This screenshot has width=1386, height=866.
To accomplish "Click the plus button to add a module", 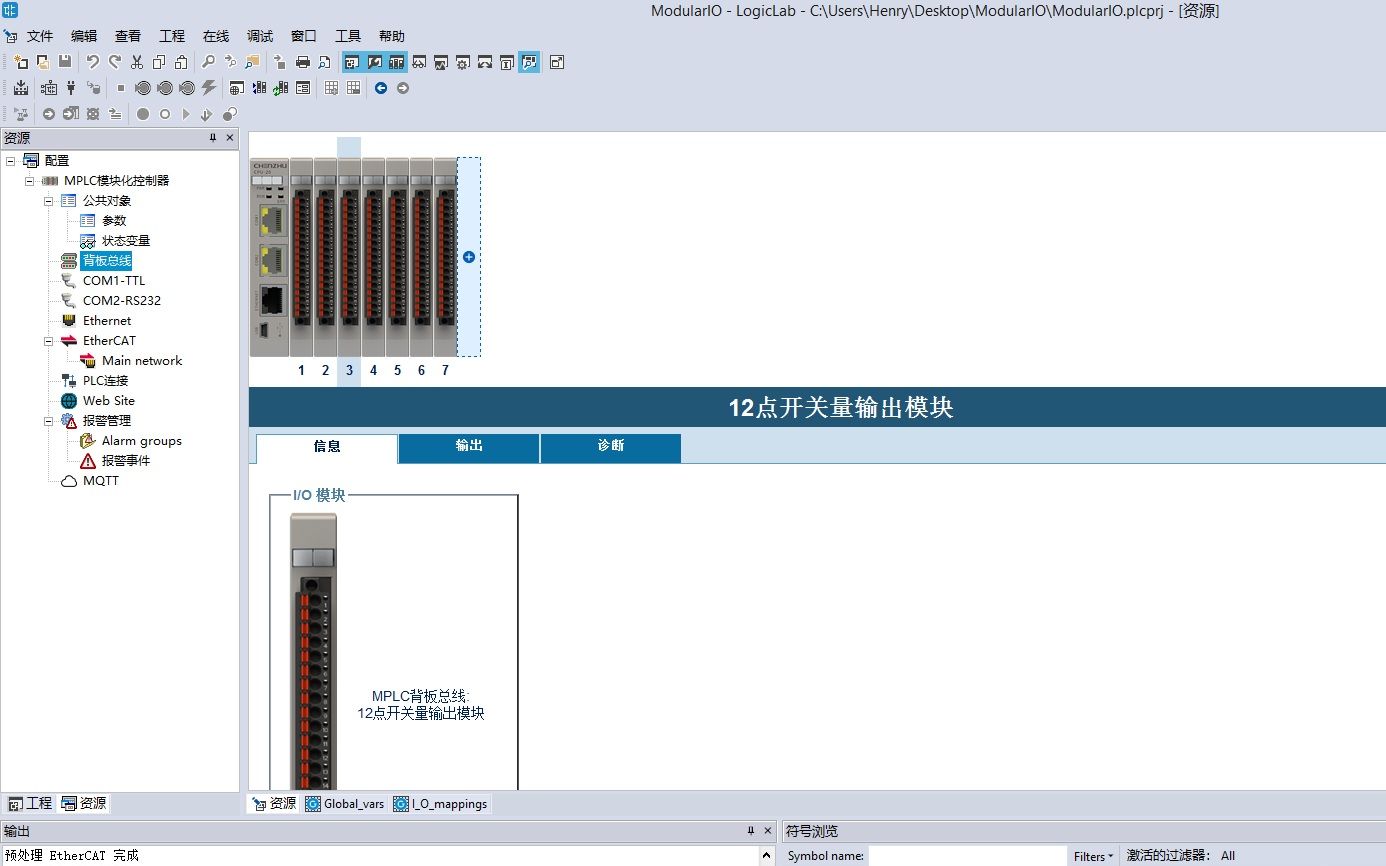I will [468, 257].
